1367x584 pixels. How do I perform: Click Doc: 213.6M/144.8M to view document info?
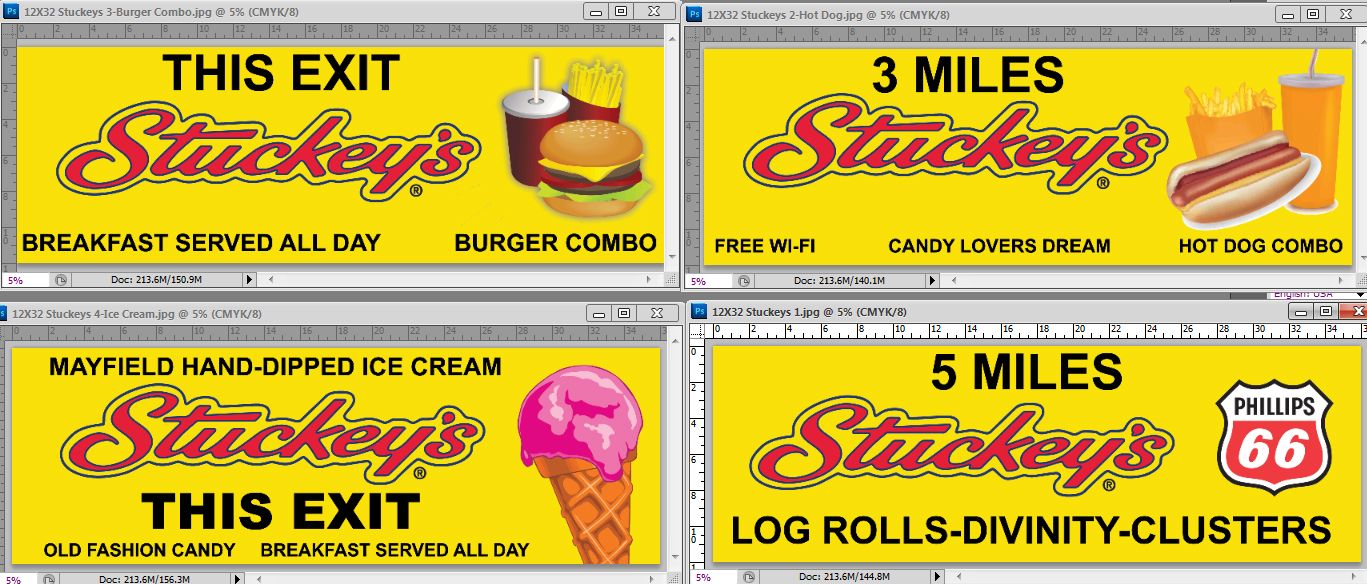pyautogui.click(x=846, y=577)
